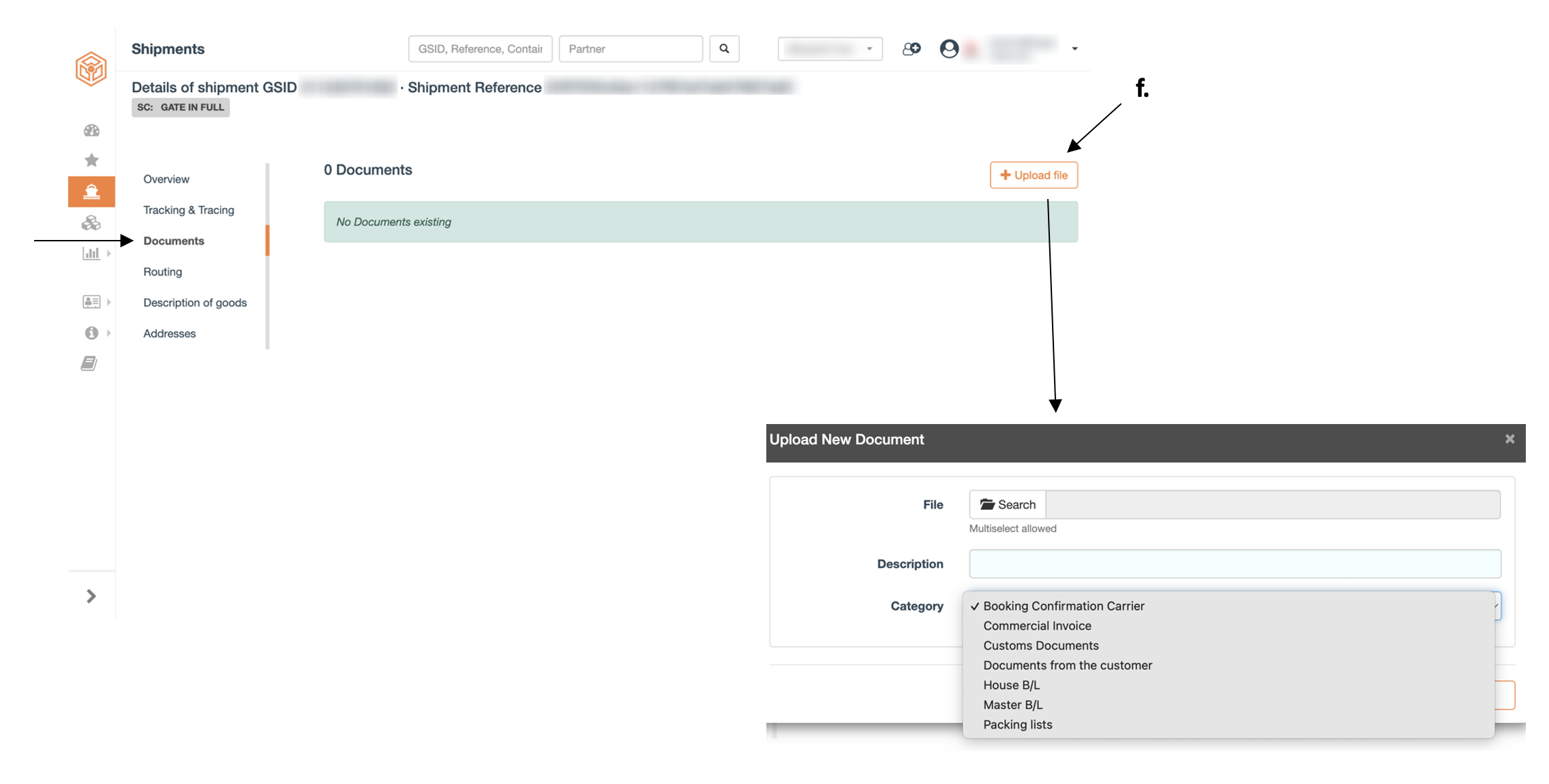Open the blurred selector dropdown in header
Image resolution: width=1549 pixels, height=784 pixels.
tap(830, 49)
